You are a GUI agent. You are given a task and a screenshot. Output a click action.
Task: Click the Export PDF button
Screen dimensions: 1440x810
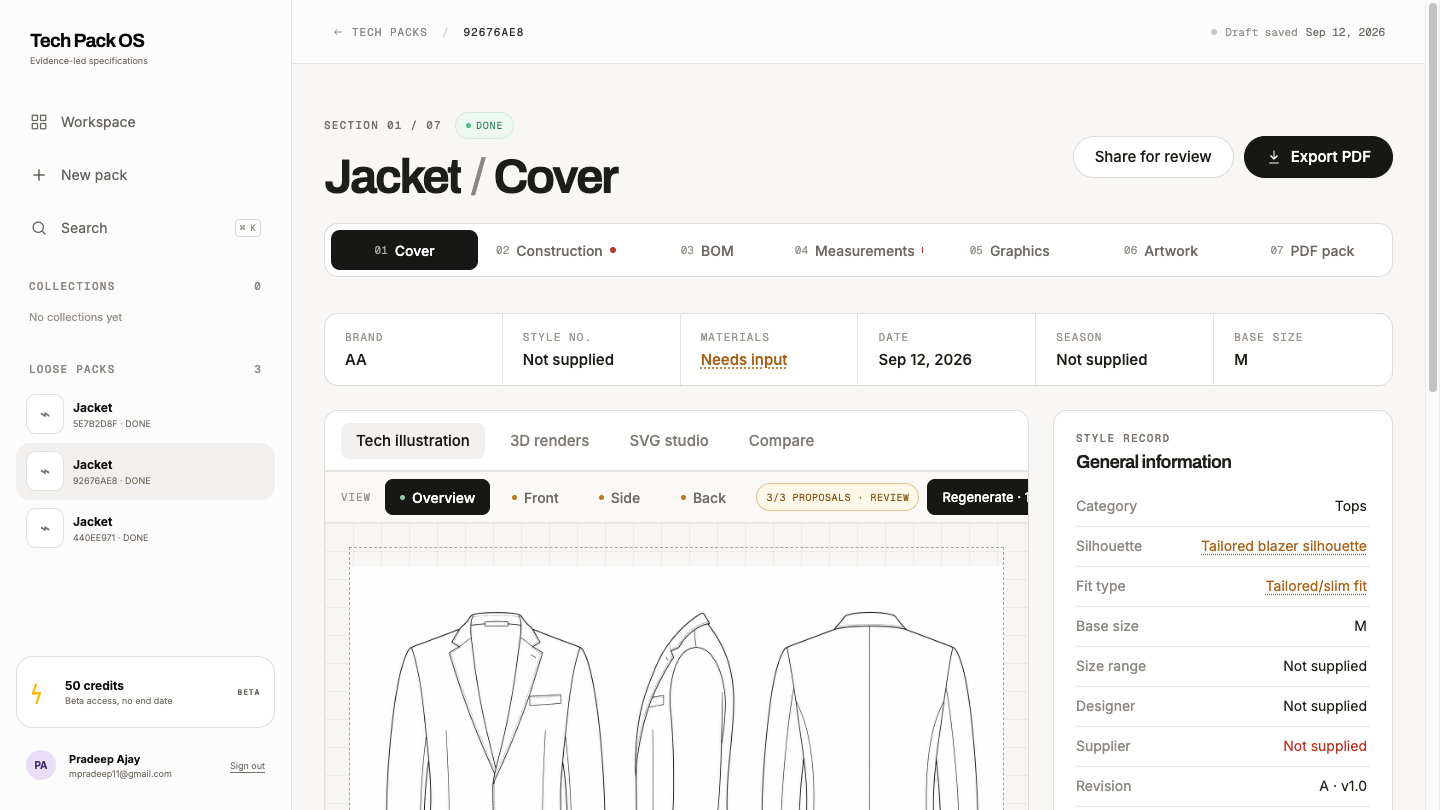[x=1318, y=157]
